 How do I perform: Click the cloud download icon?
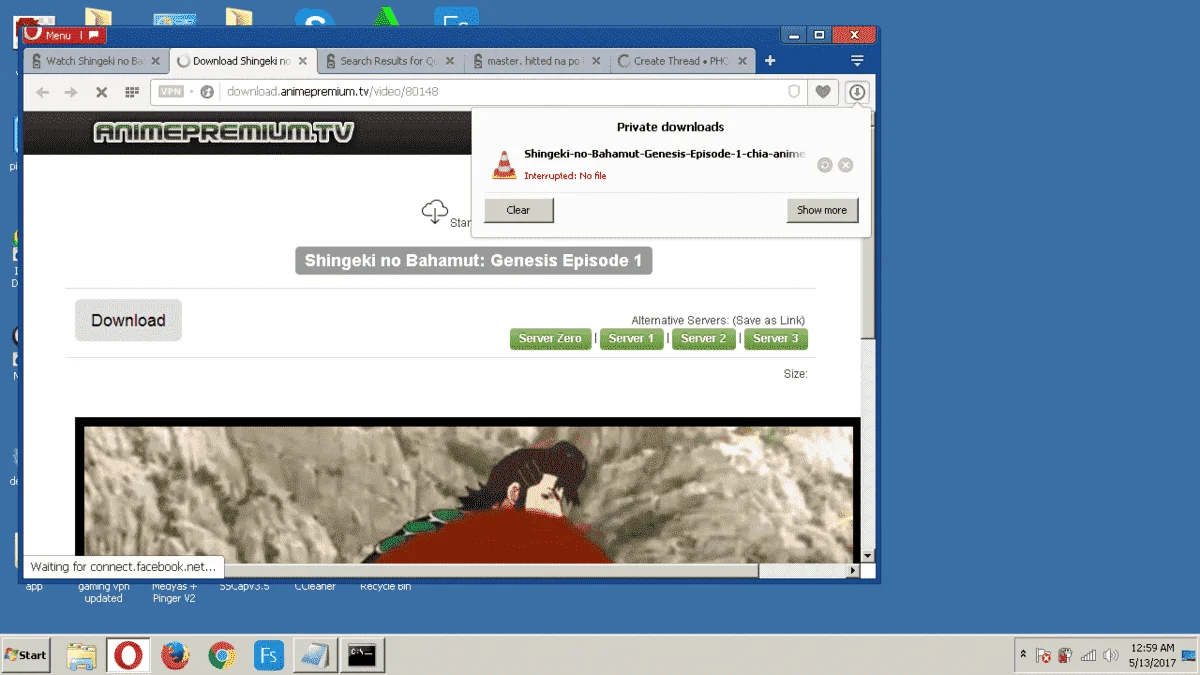(x=435, y=212)
